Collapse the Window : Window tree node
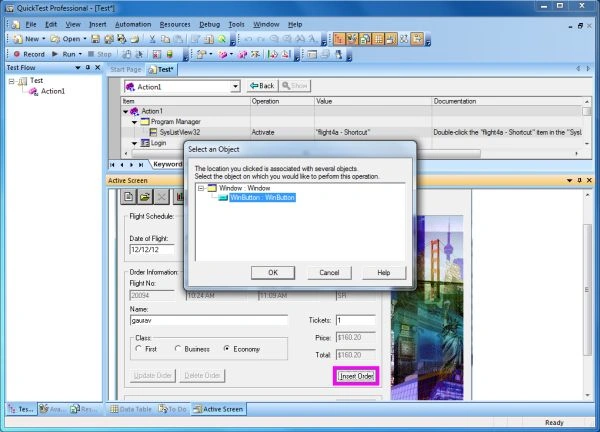 click(201, 188)
